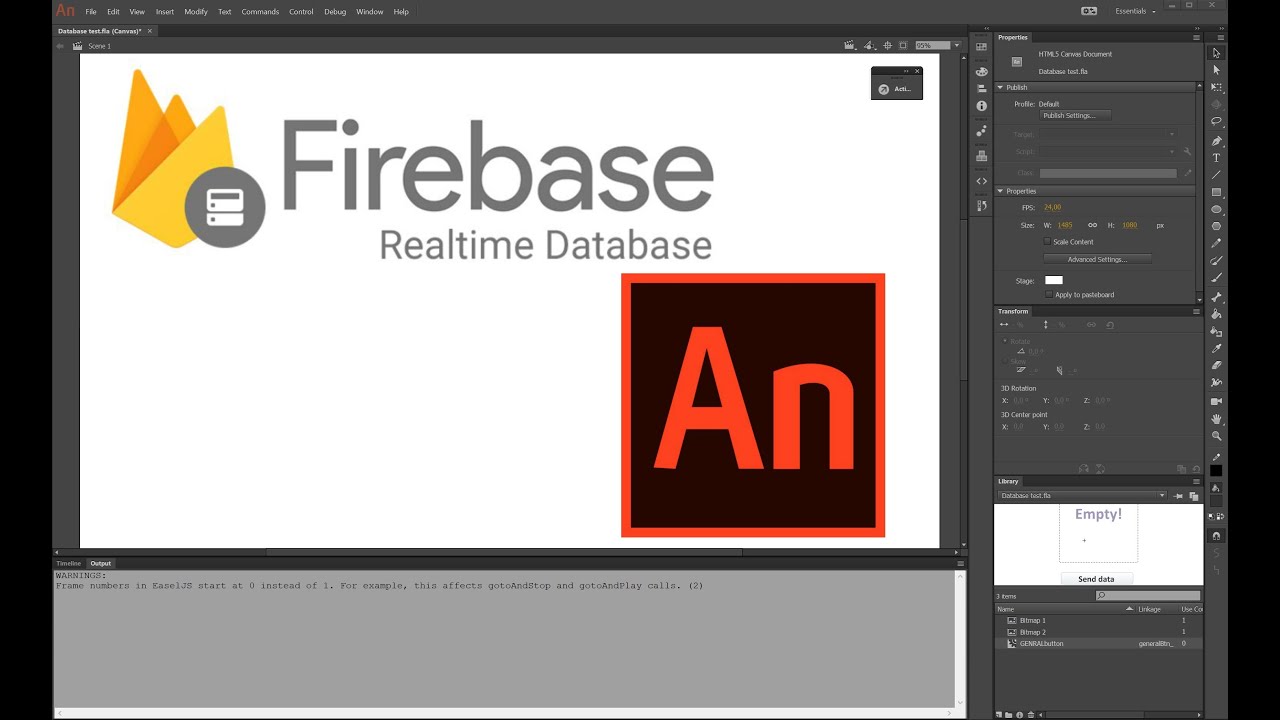Open the Code Snippets panel icon
1280x720 pixels.
click(981, 181)
